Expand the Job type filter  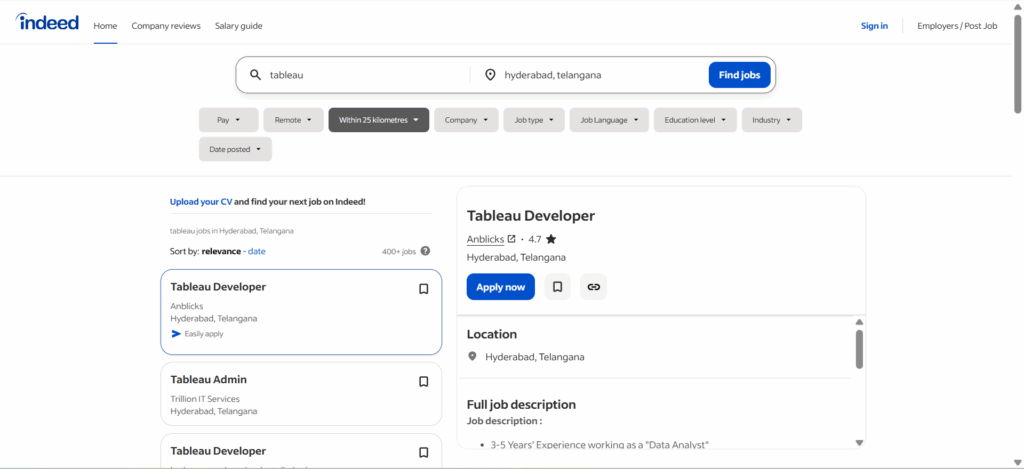point(534,120)
